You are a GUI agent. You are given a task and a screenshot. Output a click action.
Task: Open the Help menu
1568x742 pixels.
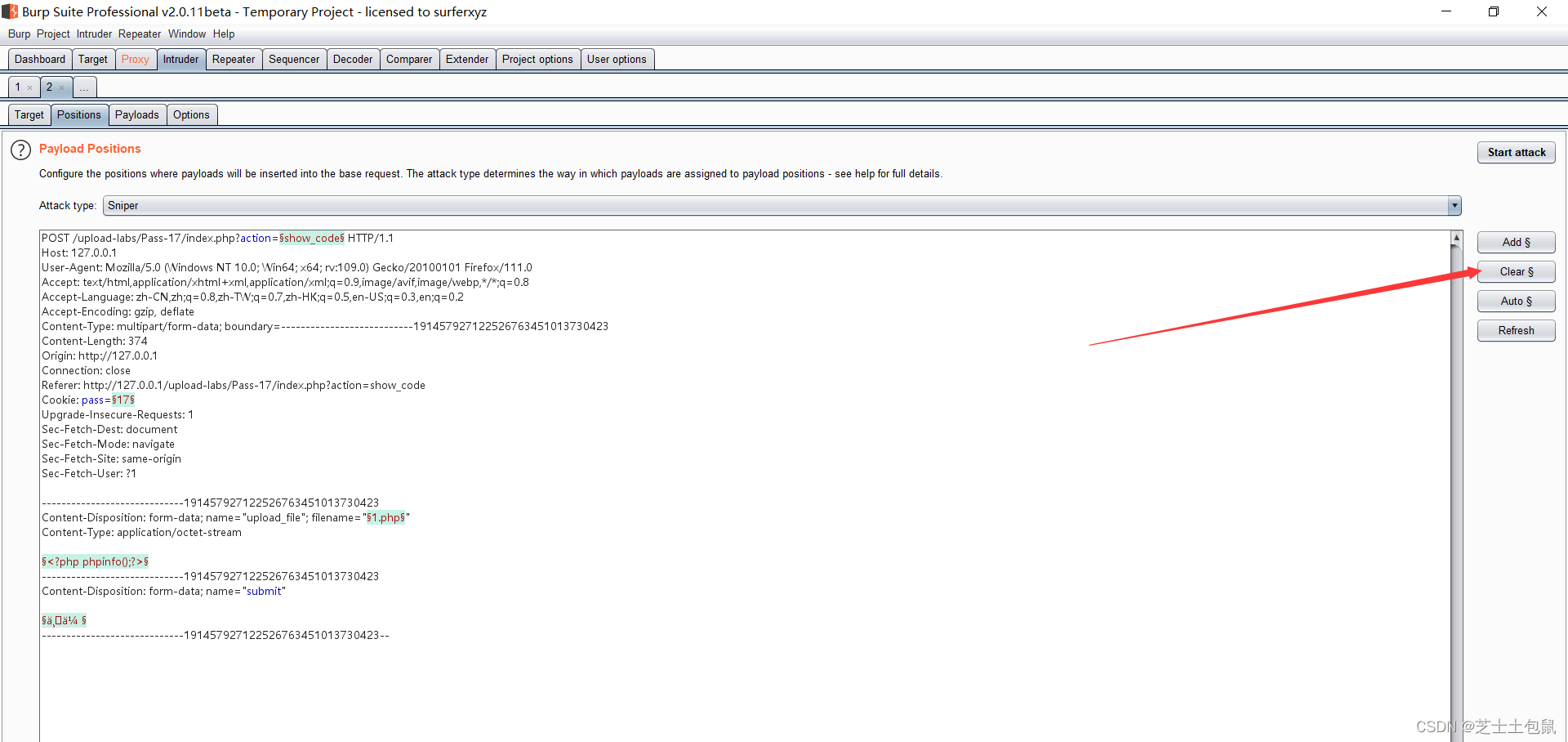coord(224,34)
